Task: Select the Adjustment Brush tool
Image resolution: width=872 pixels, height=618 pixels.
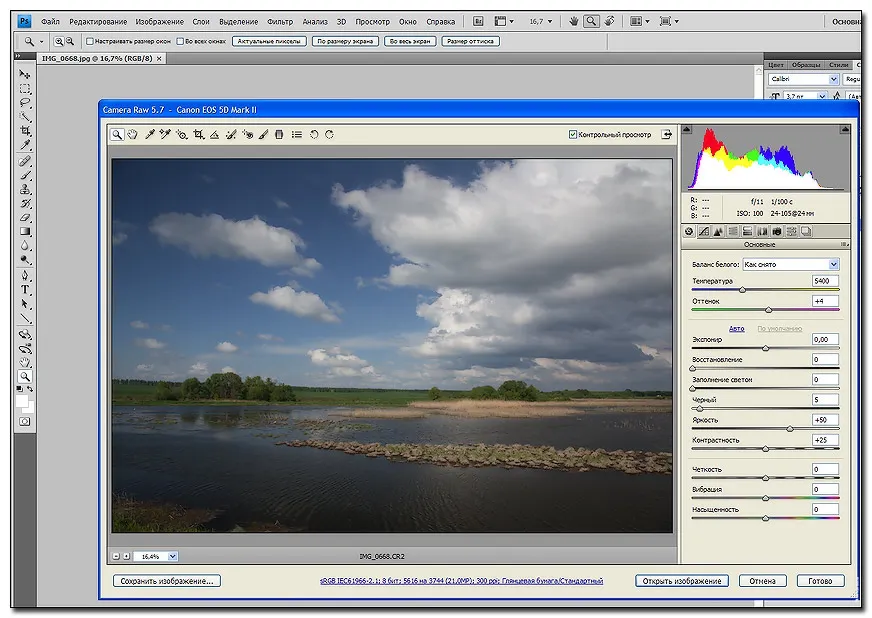Action: pyautogui.click(x=264, y=135)
